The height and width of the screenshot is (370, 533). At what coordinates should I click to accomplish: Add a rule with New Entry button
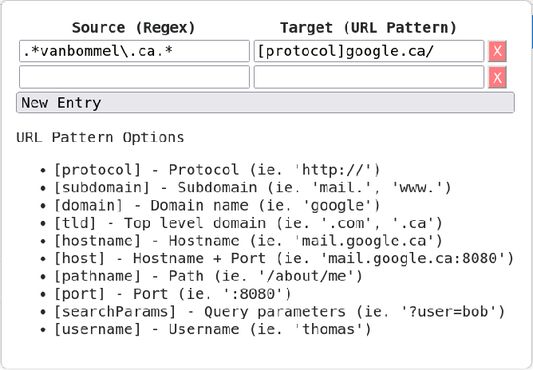(x=265, y=102)
